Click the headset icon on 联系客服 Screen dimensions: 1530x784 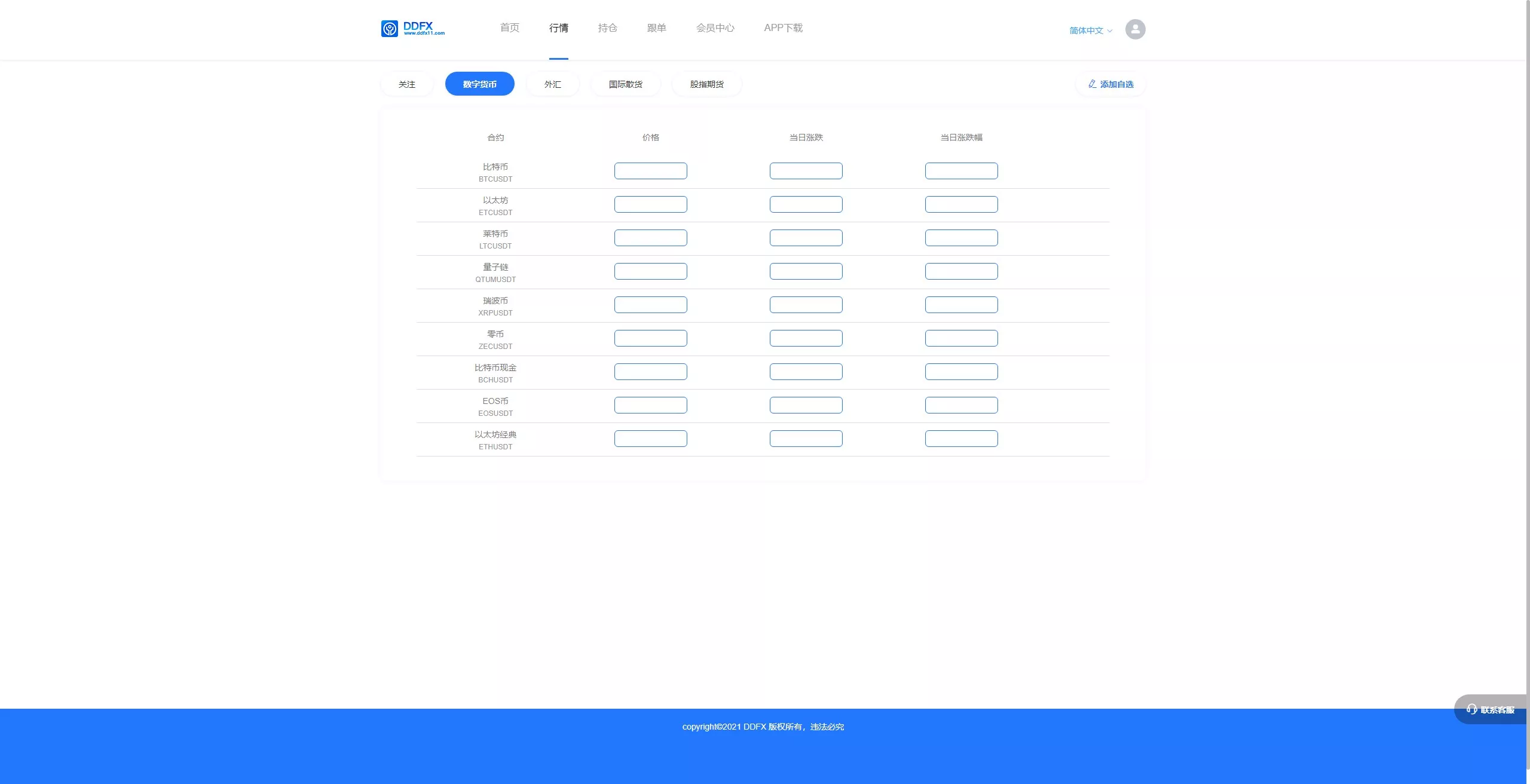pyautogui.click(x=1471, y=709)
